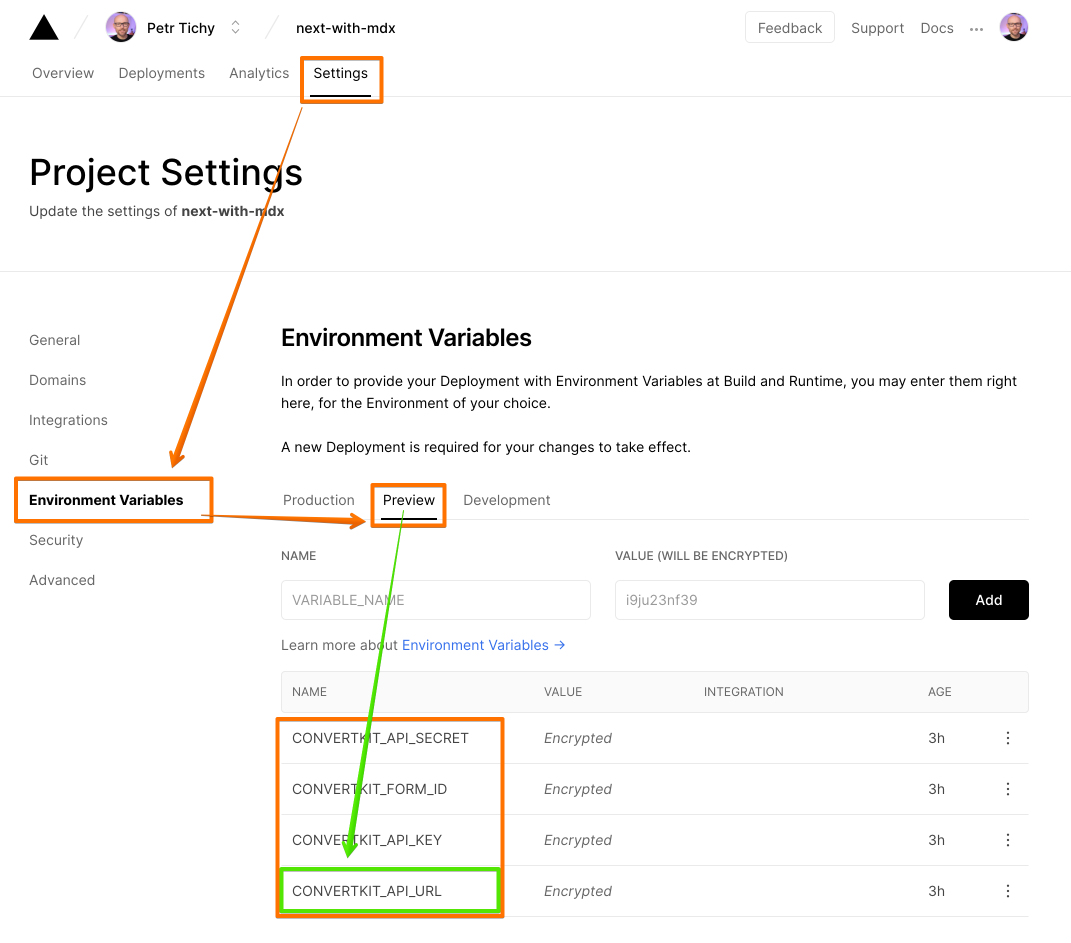
Task: Open options for CONVERTKIT_FORM_ID row
Action: click(1007, 789)
